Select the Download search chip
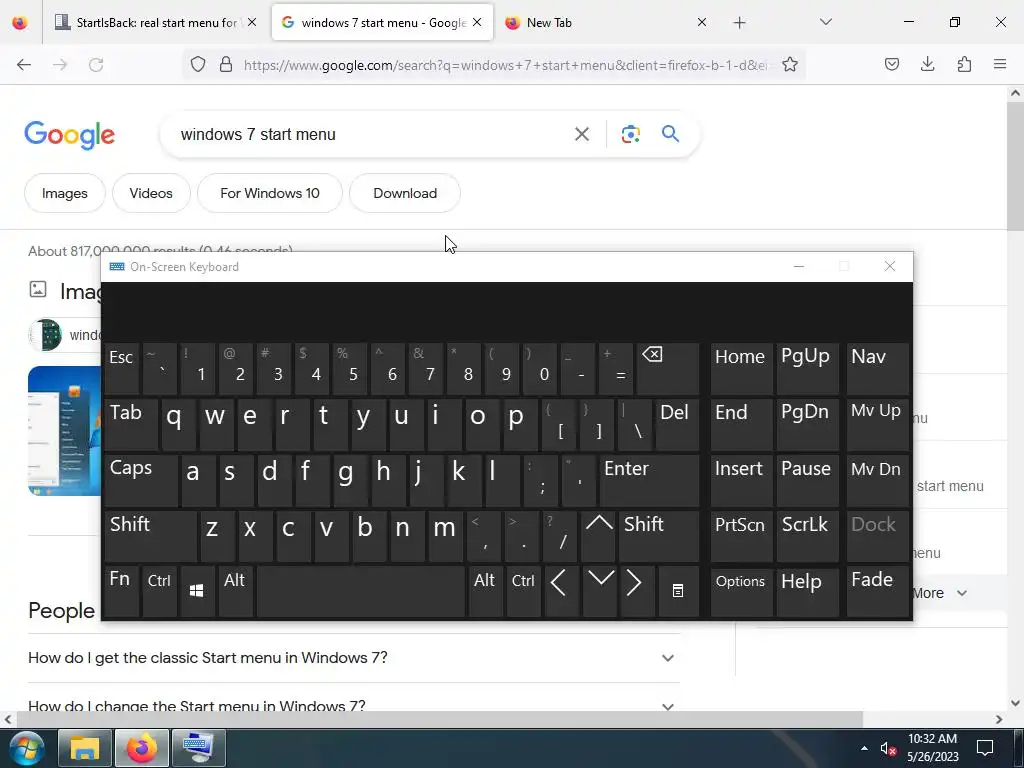The image size is (1024, 768). tap(405, 193)
